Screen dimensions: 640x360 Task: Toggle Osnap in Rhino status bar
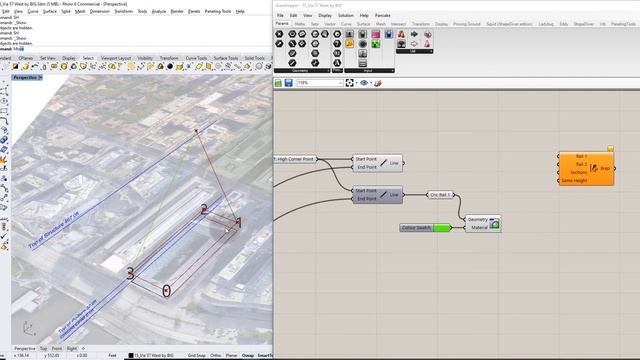pos(248,356)
